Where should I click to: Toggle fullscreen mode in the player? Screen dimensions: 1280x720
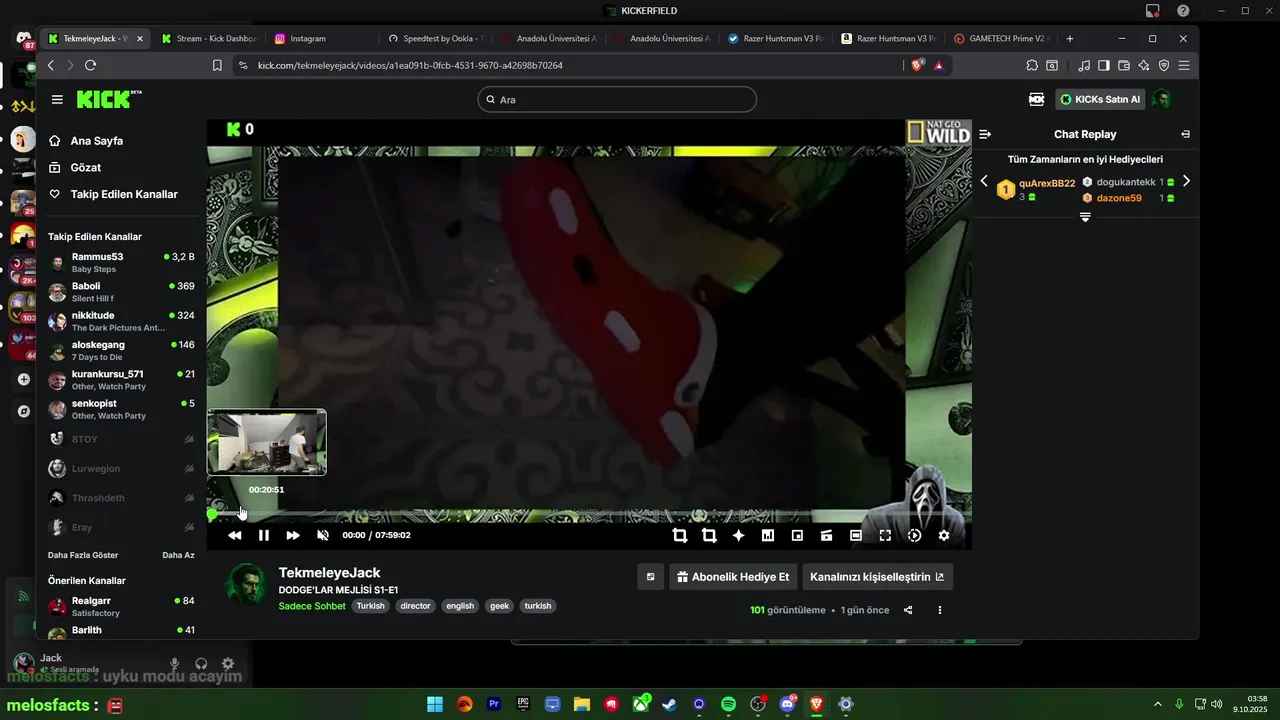point(885,535)
